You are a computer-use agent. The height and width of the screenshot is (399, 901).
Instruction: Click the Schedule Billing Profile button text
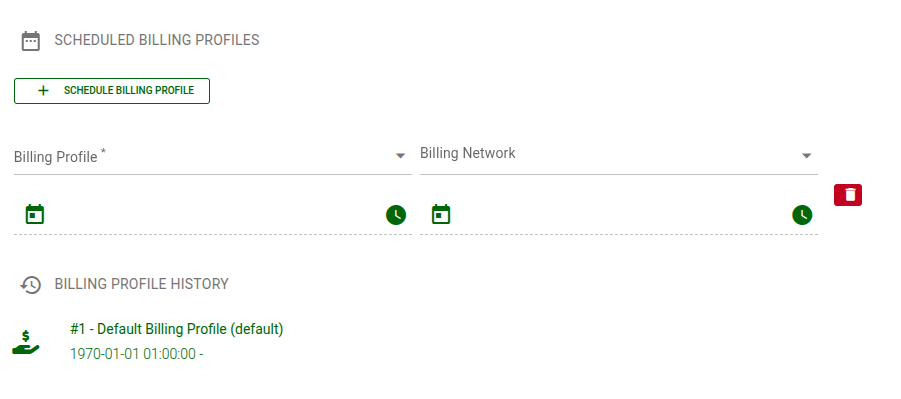(x=129, y=90)
